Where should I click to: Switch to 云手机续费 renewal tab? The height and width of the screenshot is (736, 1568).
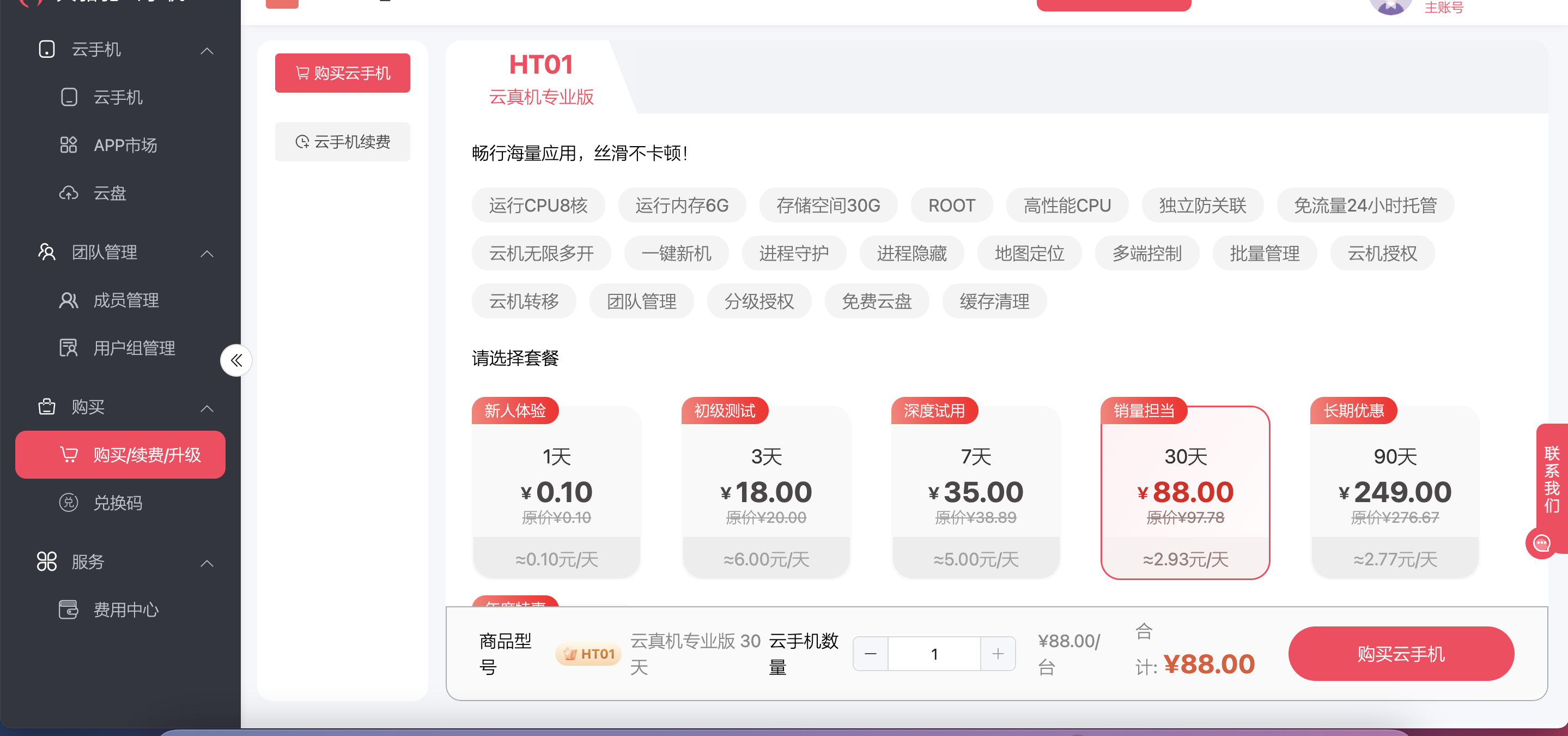tap(343, 142)
